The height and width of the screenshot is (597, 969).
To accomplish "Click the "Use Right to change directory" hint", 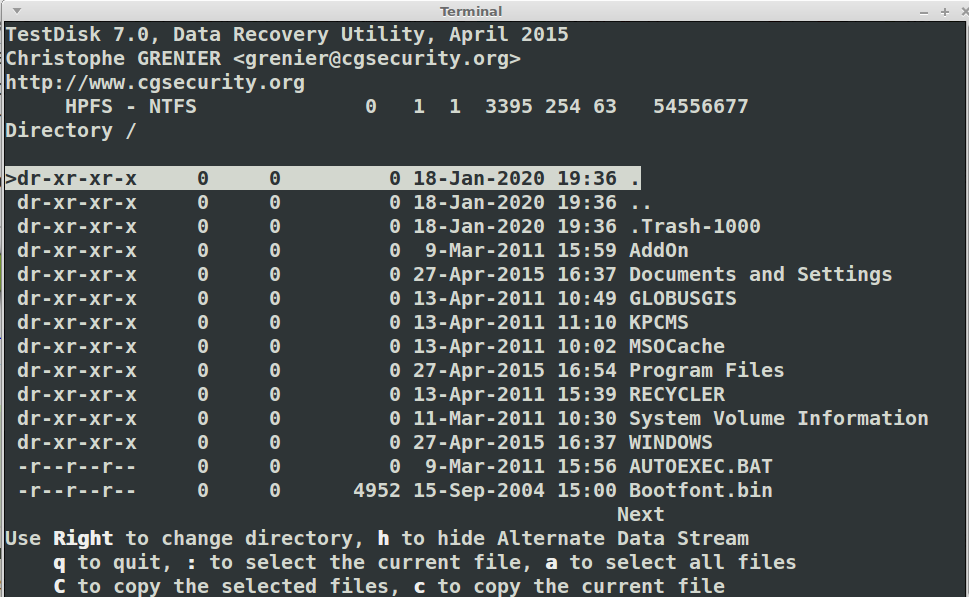I will pos(184,539).
